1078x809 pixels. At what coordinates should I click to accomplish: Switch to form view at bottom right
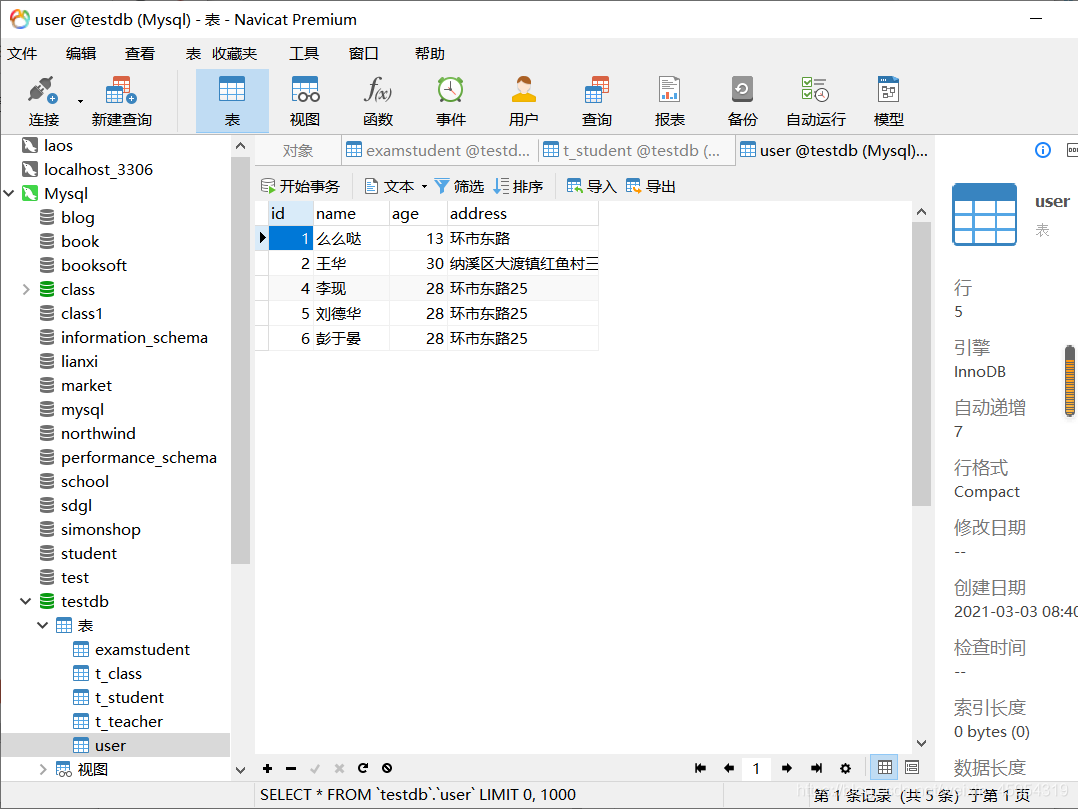910,766
